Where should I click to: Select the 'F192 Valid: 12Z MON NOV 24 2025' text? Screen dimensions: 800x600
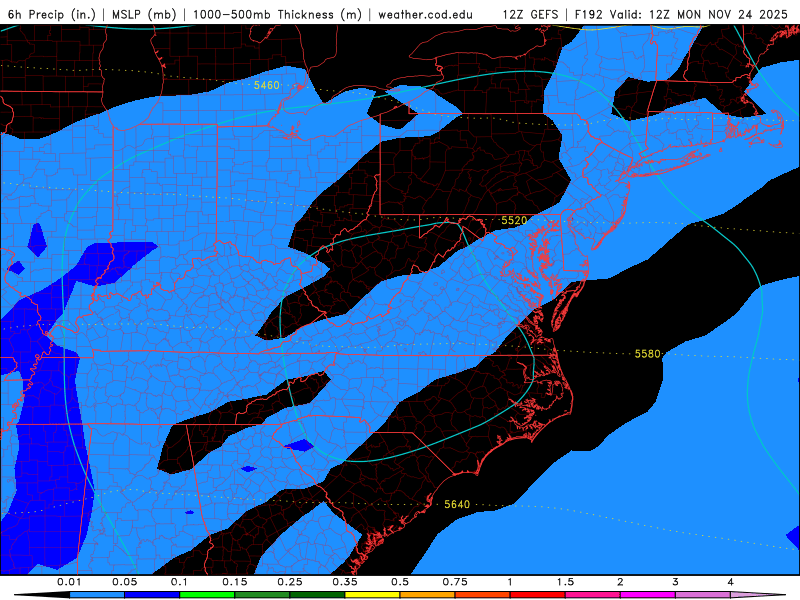pyautogui.click(x=681, y=14)
